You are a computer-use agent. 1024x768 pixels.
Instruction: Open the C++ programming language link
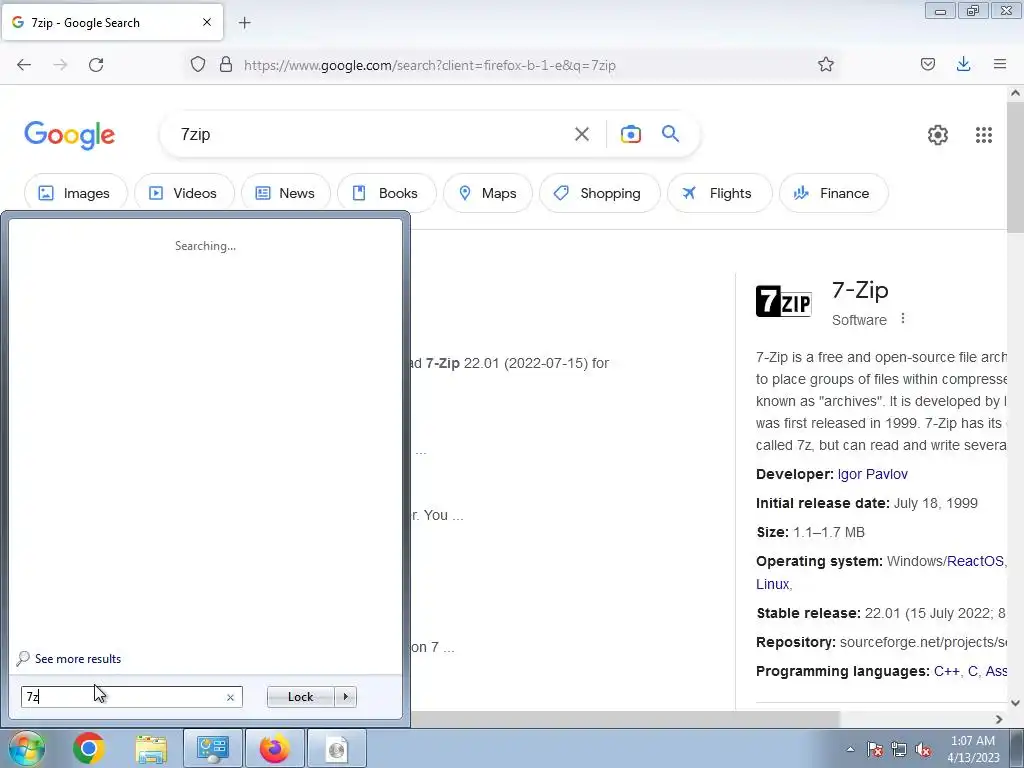click(947, 671)
